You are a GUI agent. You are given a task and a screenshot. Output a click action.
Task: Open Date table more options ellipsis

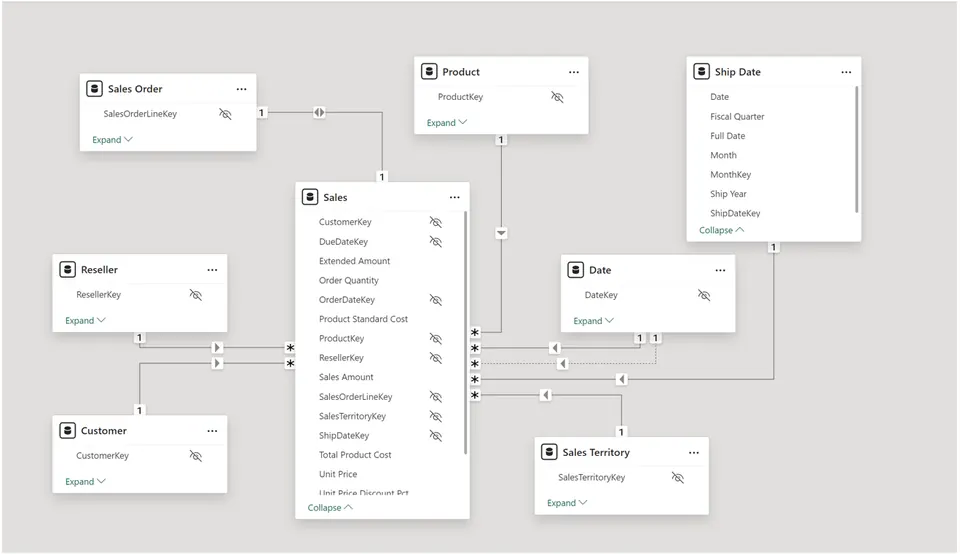[720, 270]
